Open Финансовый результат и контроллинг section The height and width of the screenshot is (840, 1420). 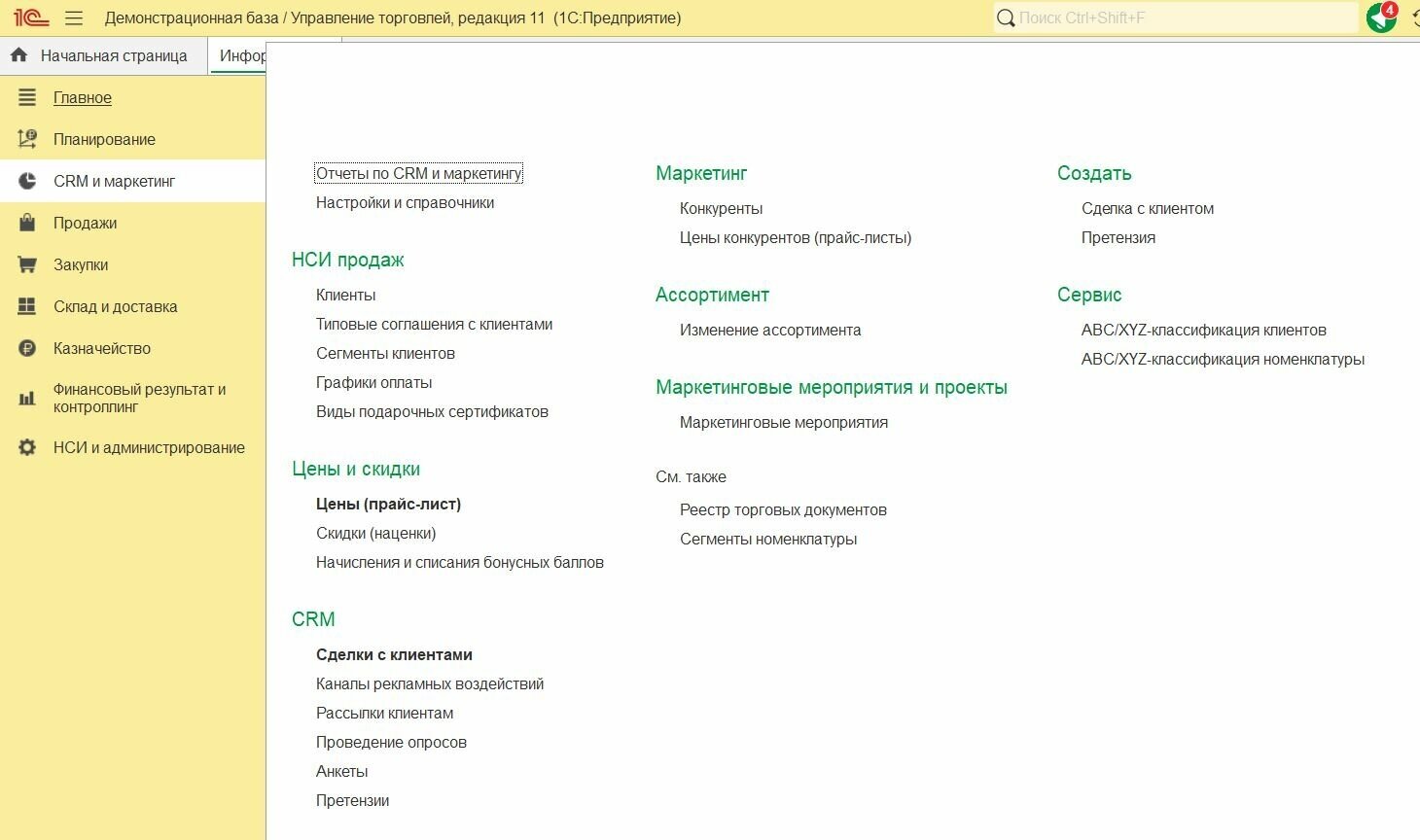pyautogui.click(x=139, y=398)
